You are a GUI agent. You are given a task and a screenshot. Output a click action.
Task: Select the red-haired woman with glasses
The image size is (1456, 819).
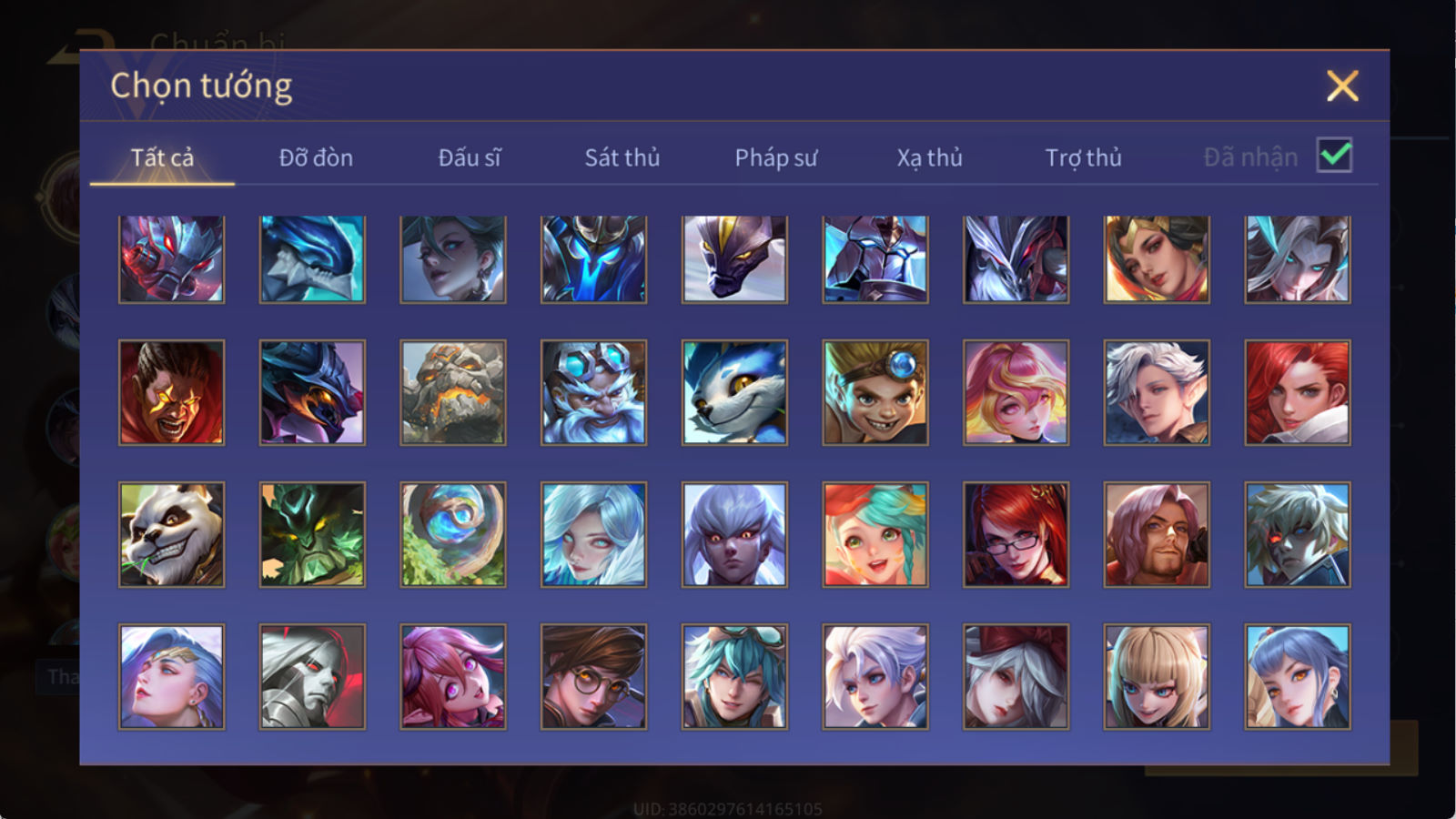(1016, 534)
